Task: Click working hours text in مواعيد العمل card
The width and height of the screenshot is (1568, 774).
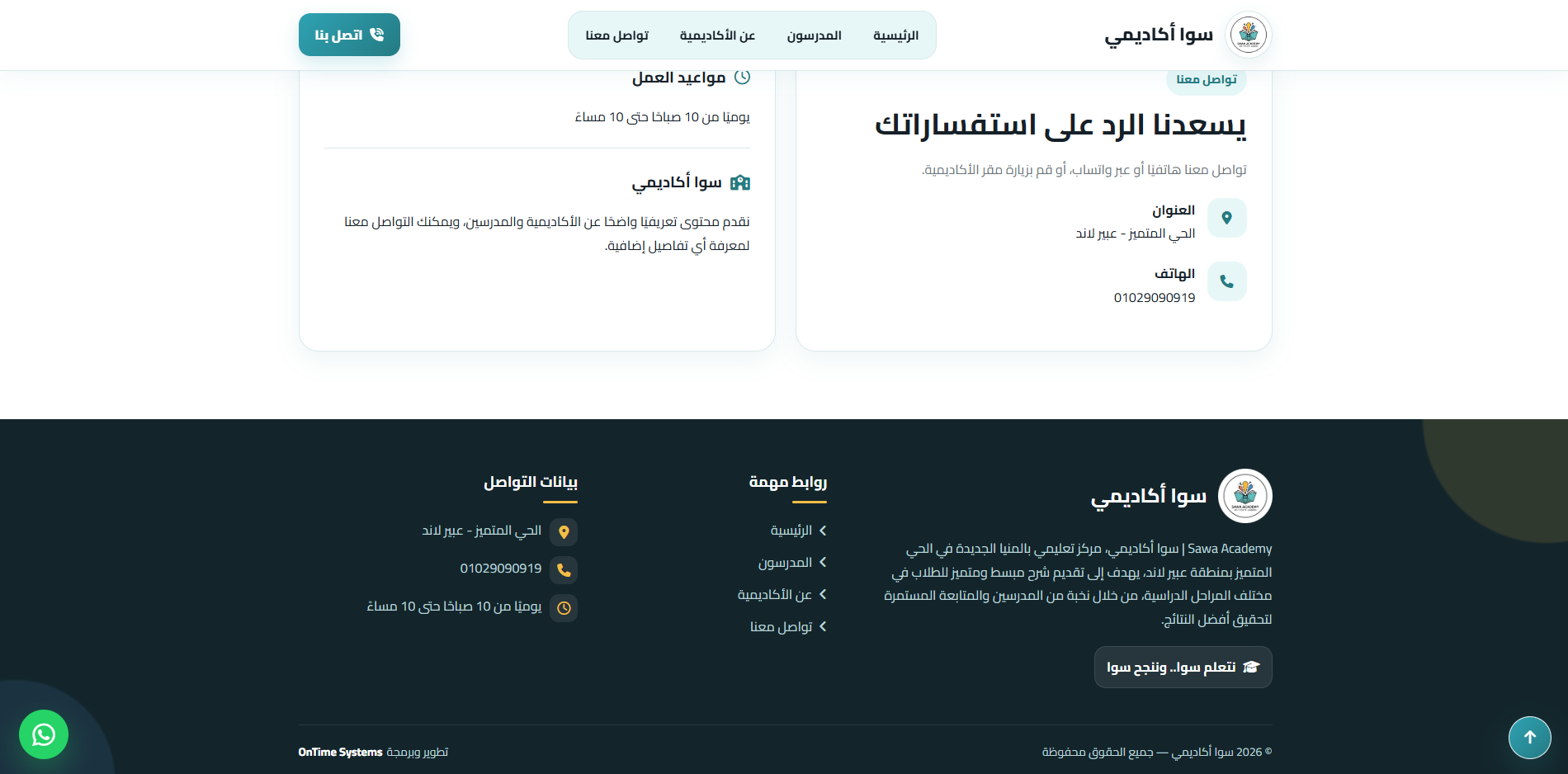Action: click(662, 117)
